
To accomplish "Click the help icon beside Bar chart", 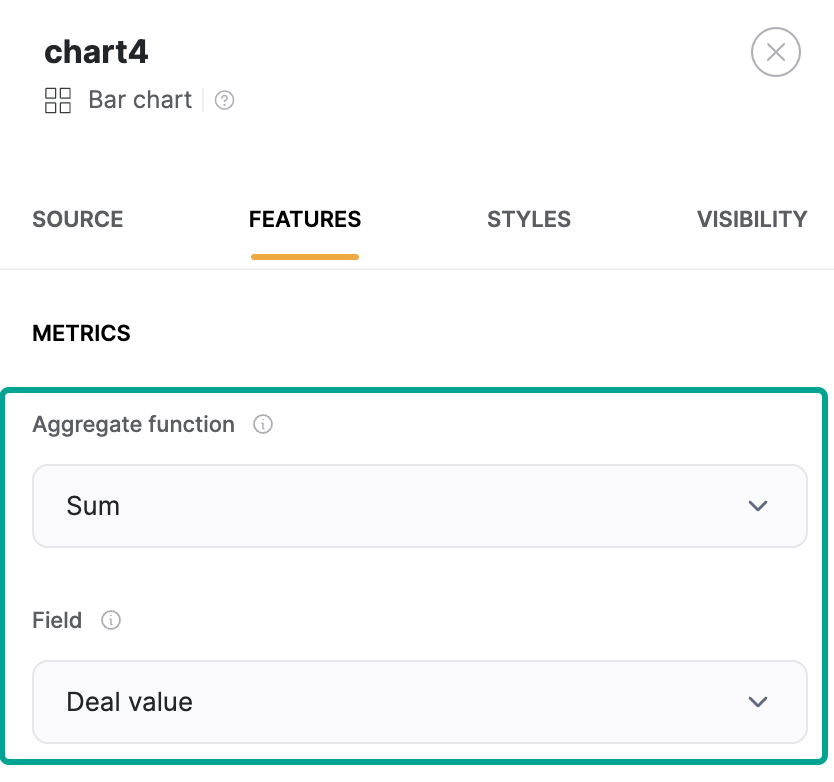I will tap(225, 100).
